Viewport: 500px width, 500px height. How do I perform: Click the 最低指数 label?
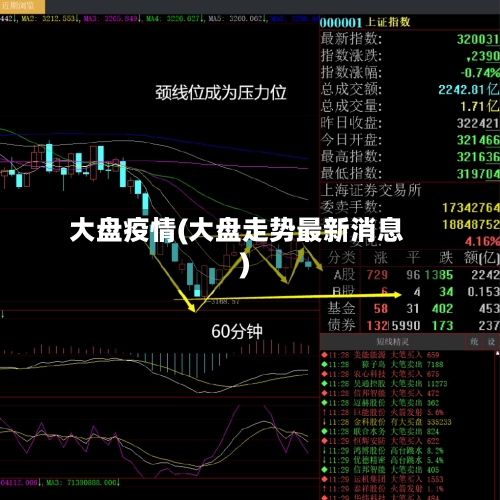point(351,173)
